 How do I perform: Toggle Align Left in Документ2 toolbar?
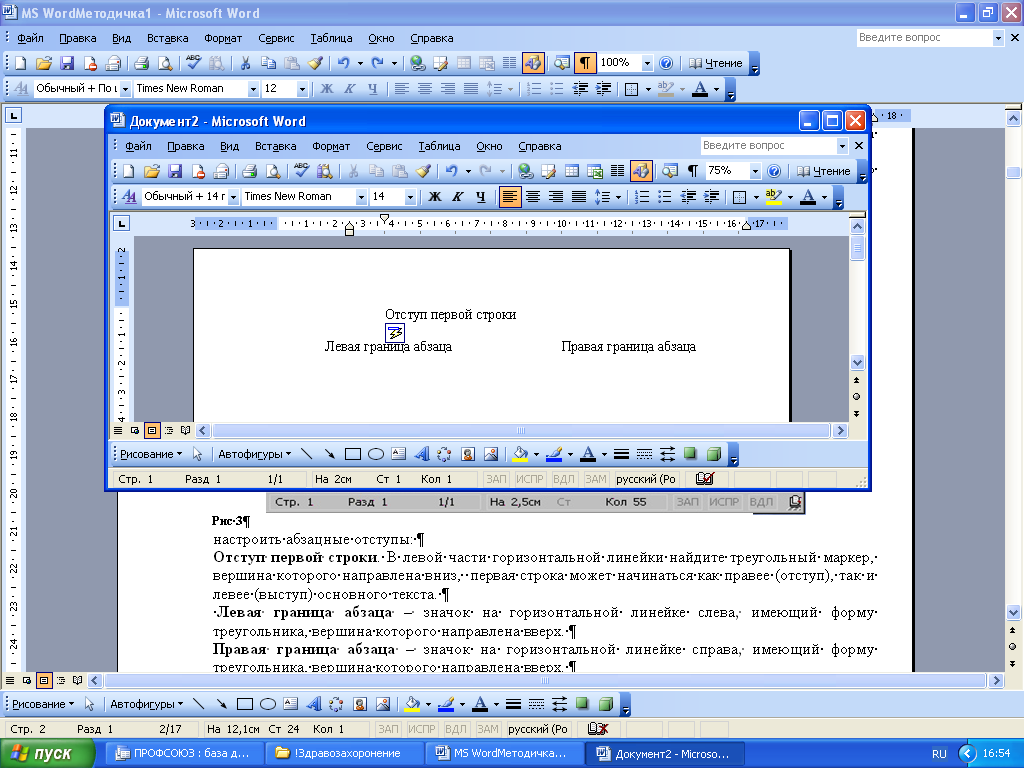point(510,196)
